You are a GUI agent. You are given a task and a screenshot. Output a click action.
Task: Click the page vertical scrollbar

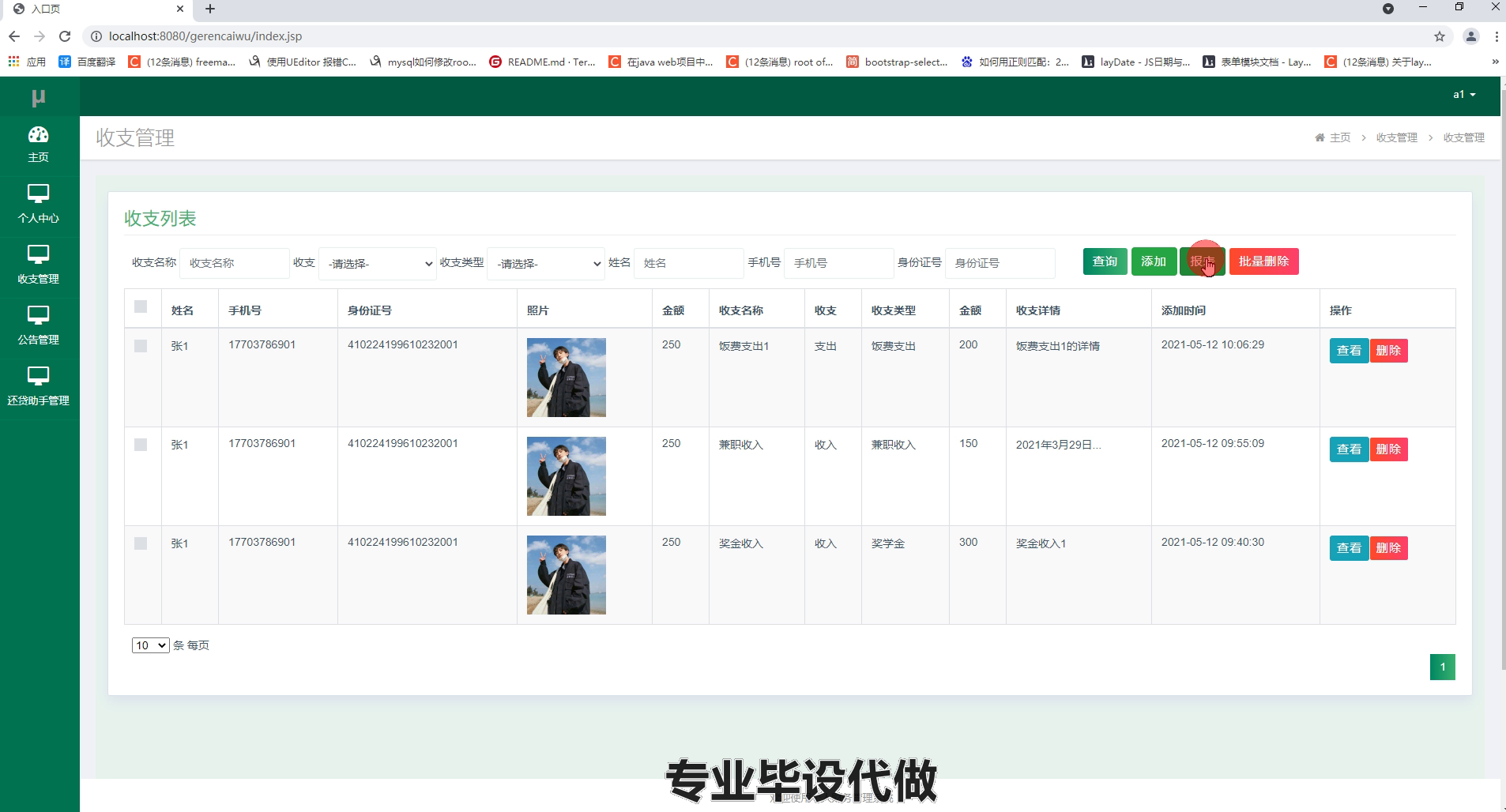coord(1503,379)
